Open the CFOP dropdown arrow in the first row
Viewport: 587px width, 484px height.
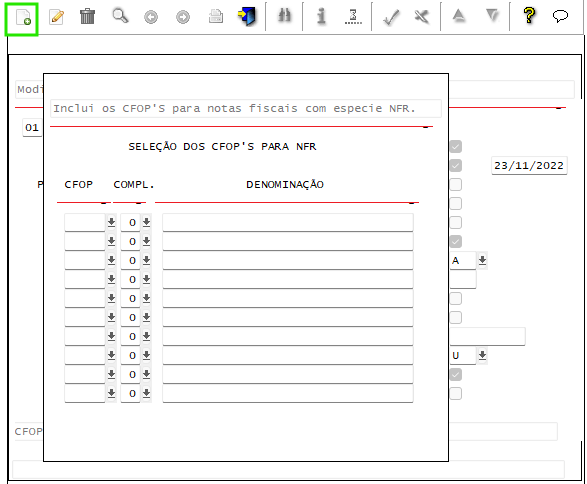[111, 222]
